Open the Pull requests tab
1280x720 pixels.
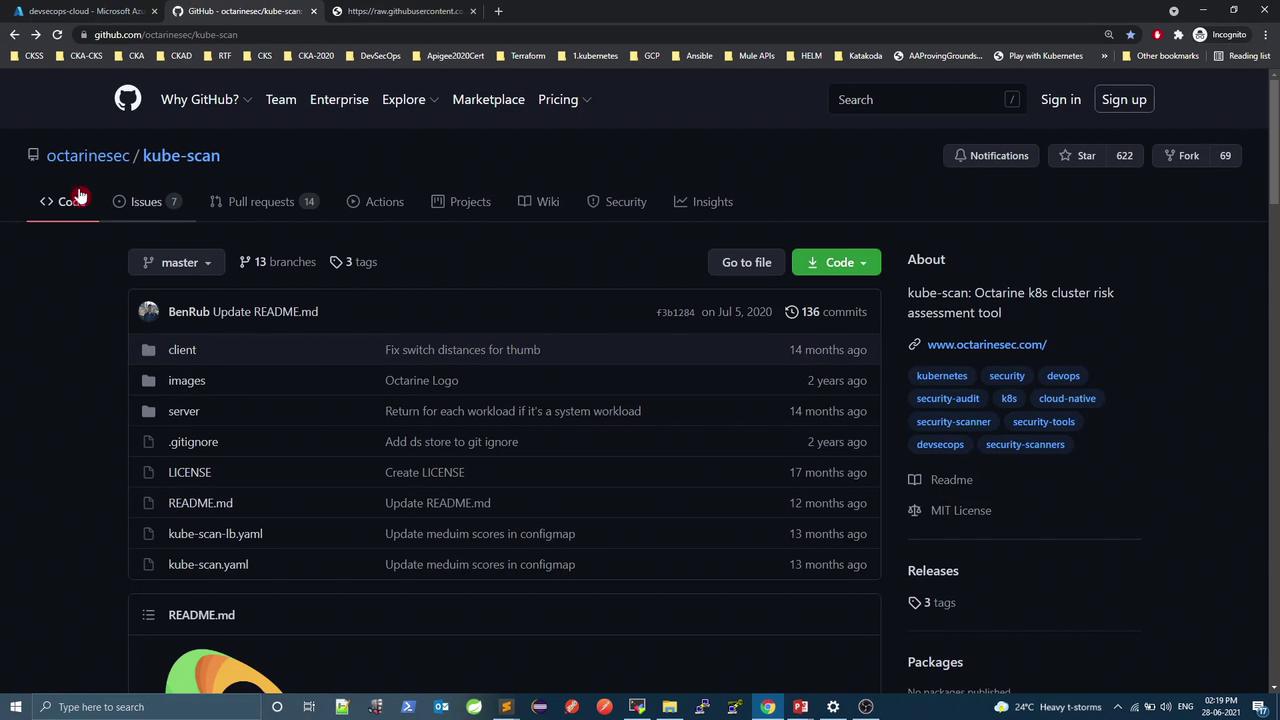(261, 202)
